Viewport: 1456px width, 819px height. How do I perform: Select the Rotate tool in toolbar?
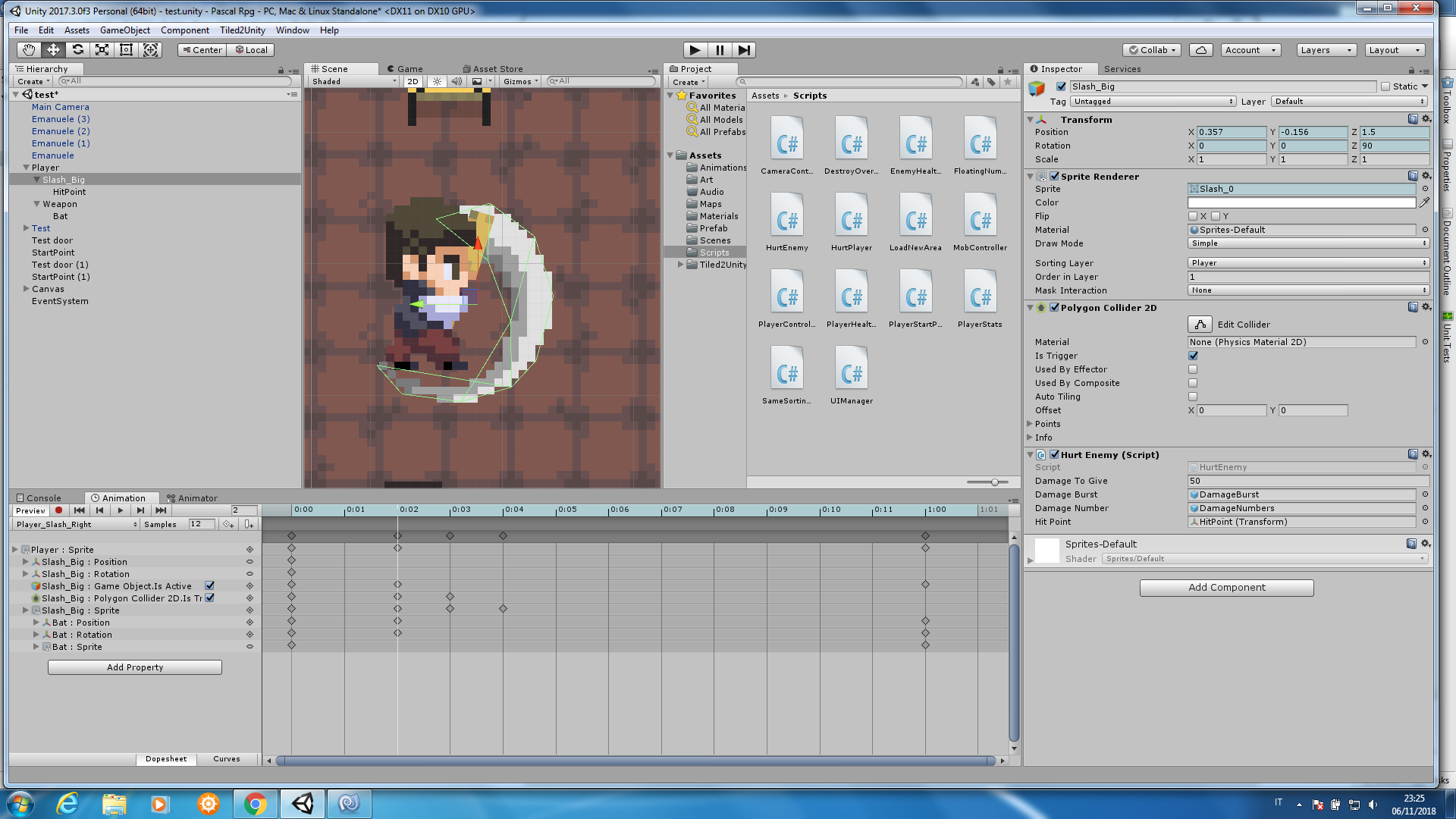(77, 50)
